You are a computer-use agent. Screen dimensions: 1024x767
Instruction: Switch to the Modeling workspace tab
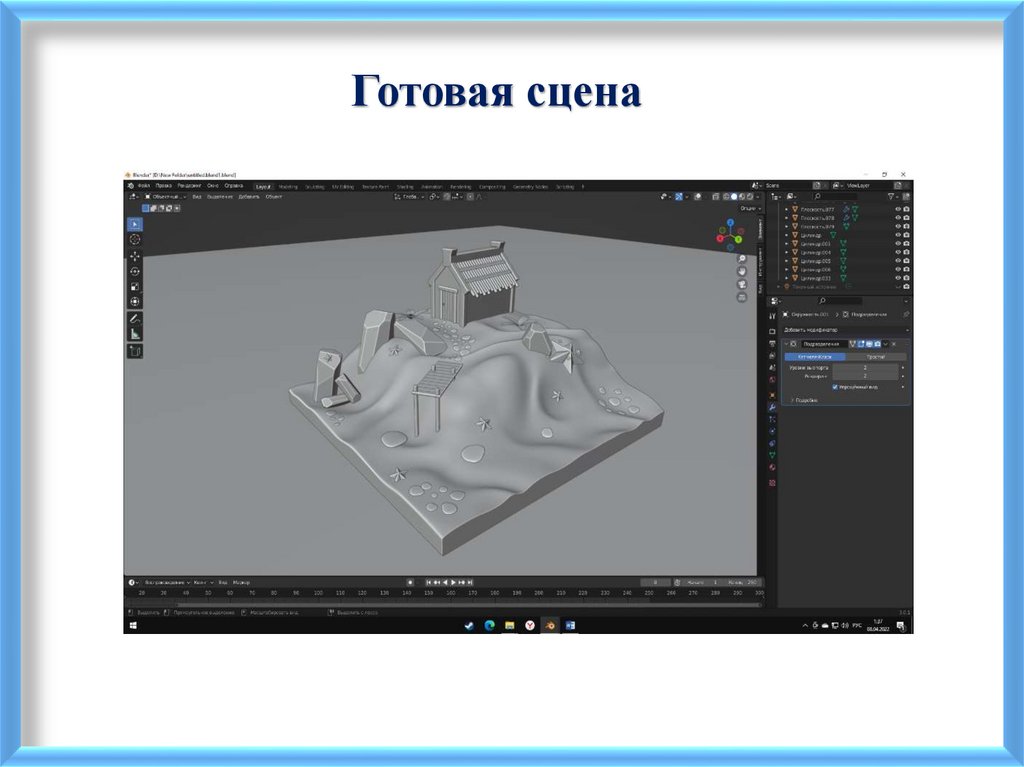(x=288, y=187)
